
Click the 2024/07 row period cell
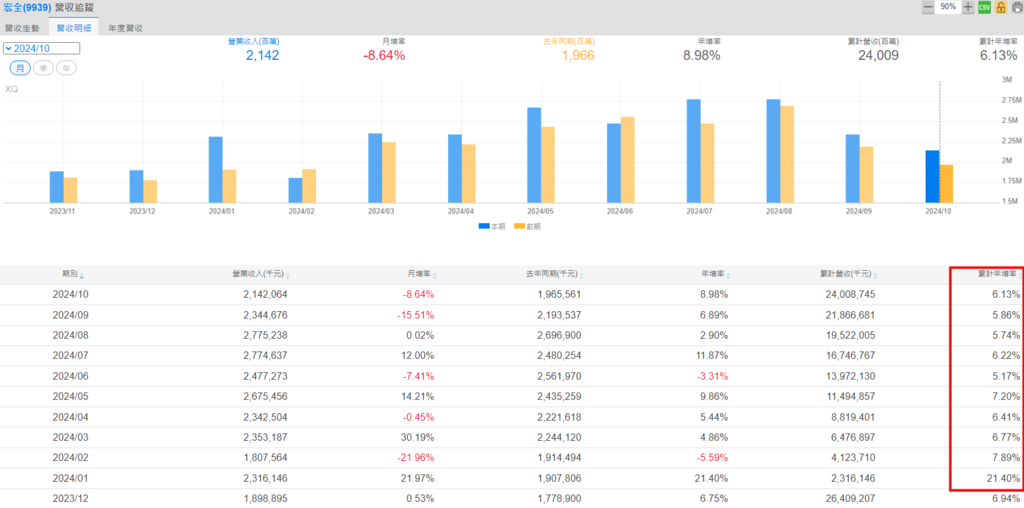pyautogui.click(x=69, y=356)
